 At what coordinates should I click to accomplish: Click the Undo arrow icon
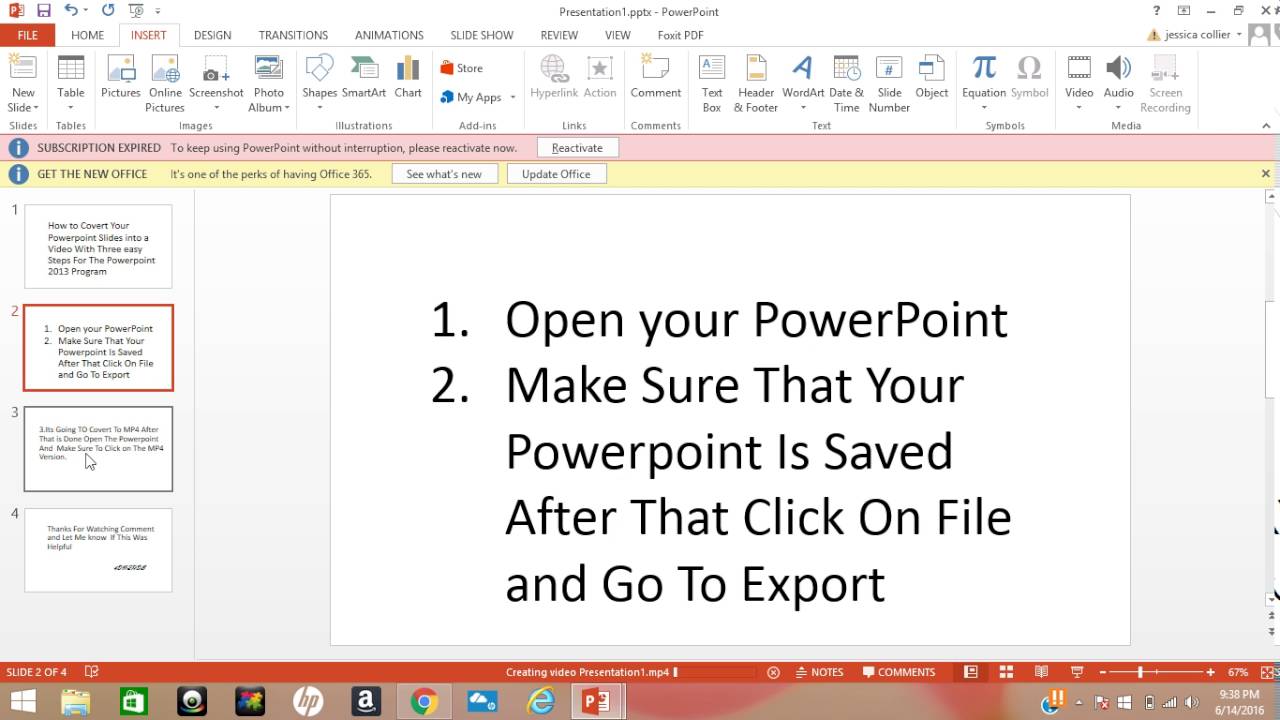[x=70, y=11]
